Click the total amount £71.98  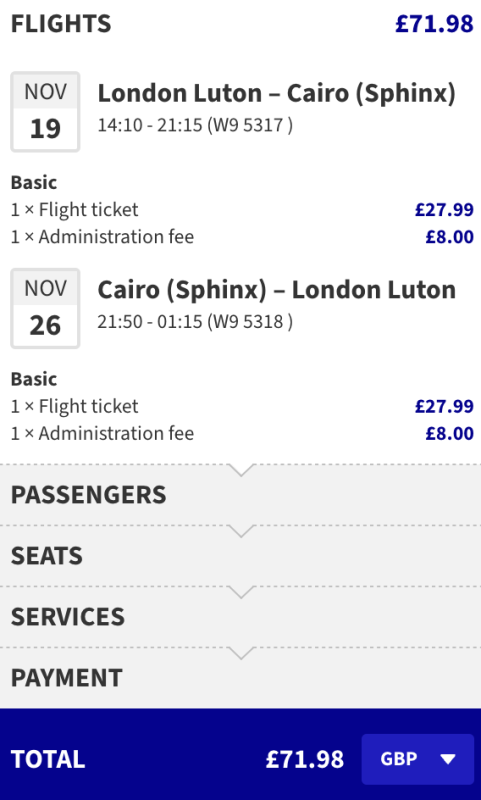[x=305, y=759]
